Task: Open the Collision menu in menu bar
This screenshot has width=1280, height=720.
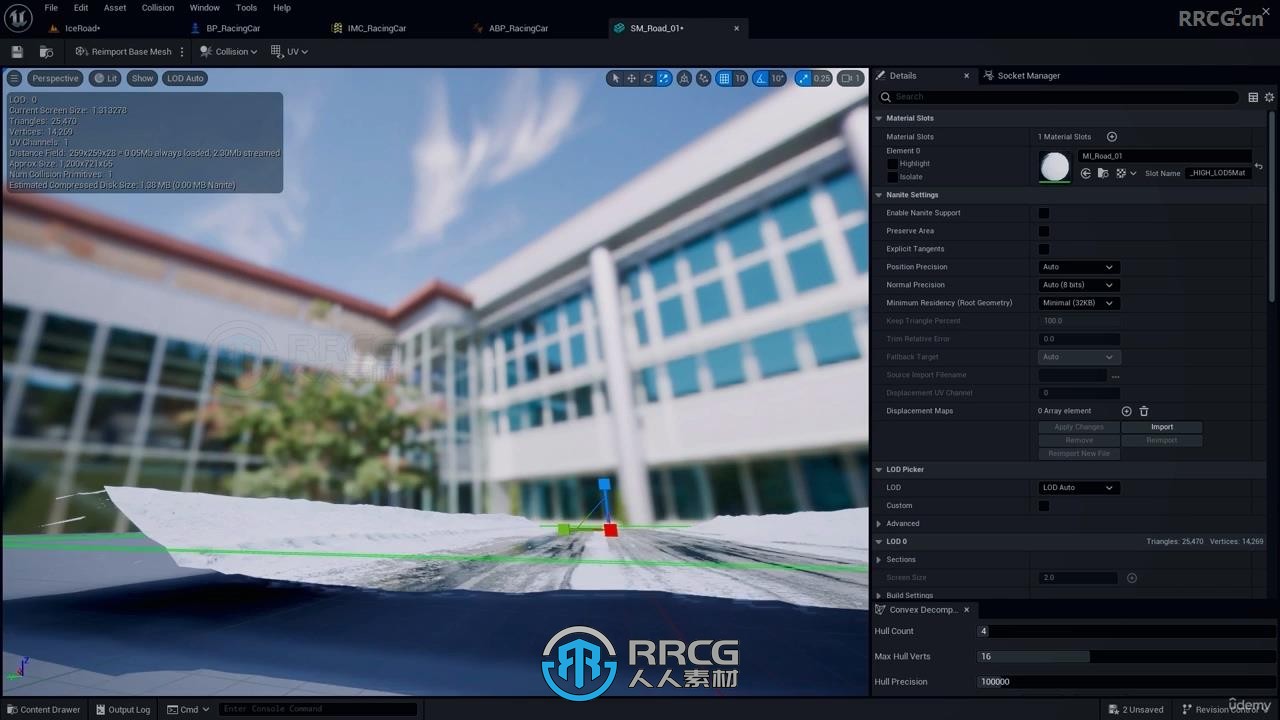Action: click(158, 8)
